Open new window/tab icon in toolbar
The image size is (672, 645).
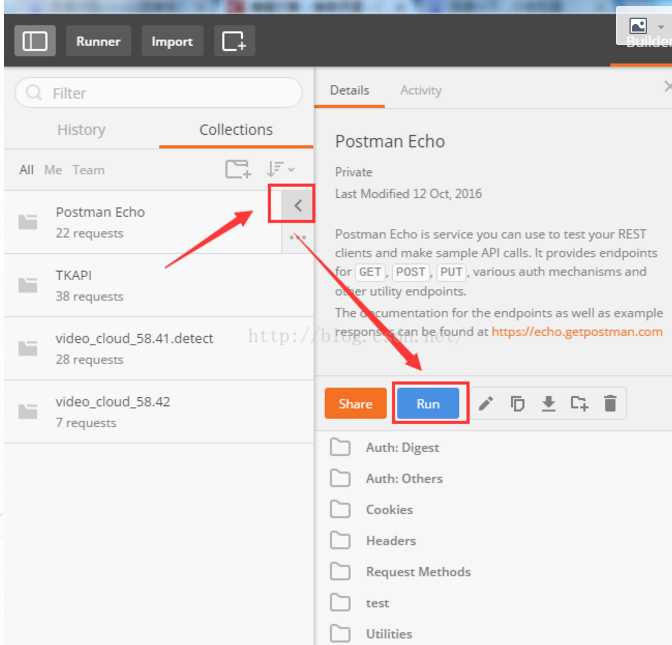pos(234,41)
